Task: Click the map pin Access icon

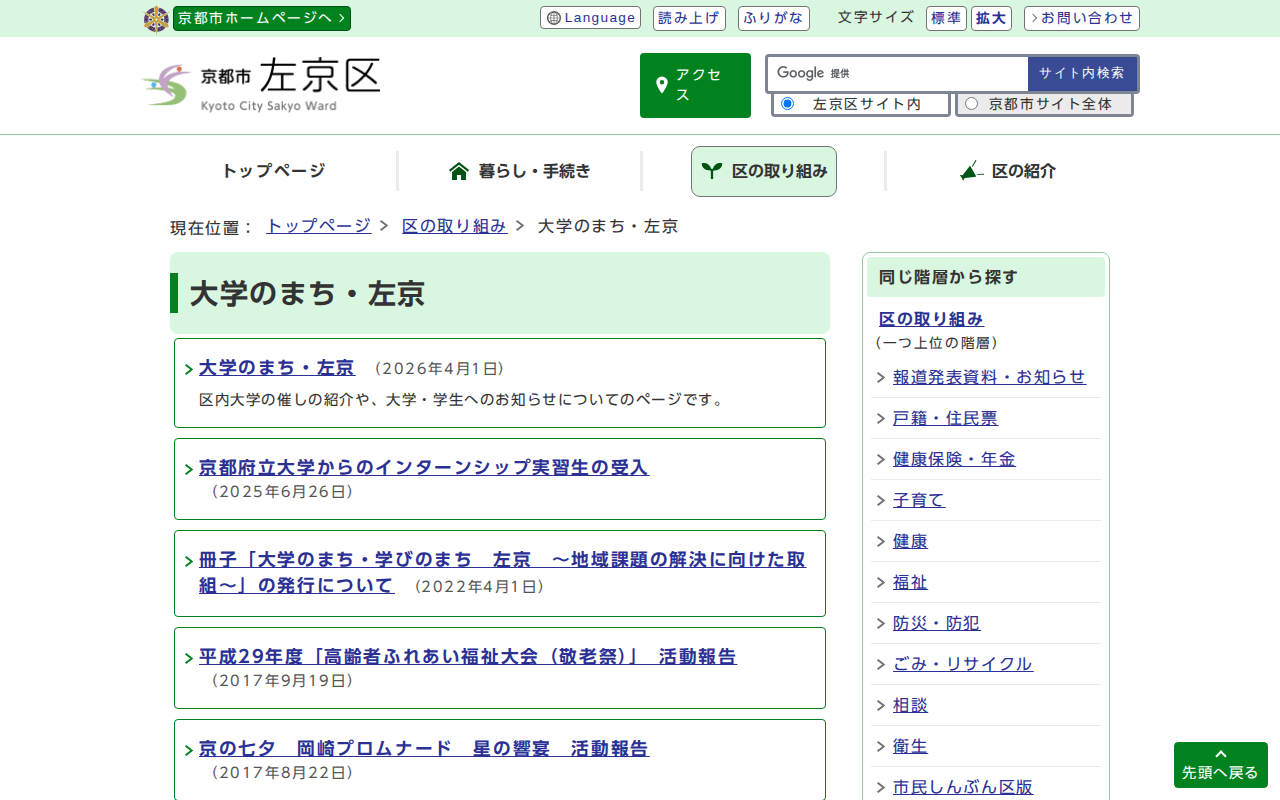Action: point(661,86)
